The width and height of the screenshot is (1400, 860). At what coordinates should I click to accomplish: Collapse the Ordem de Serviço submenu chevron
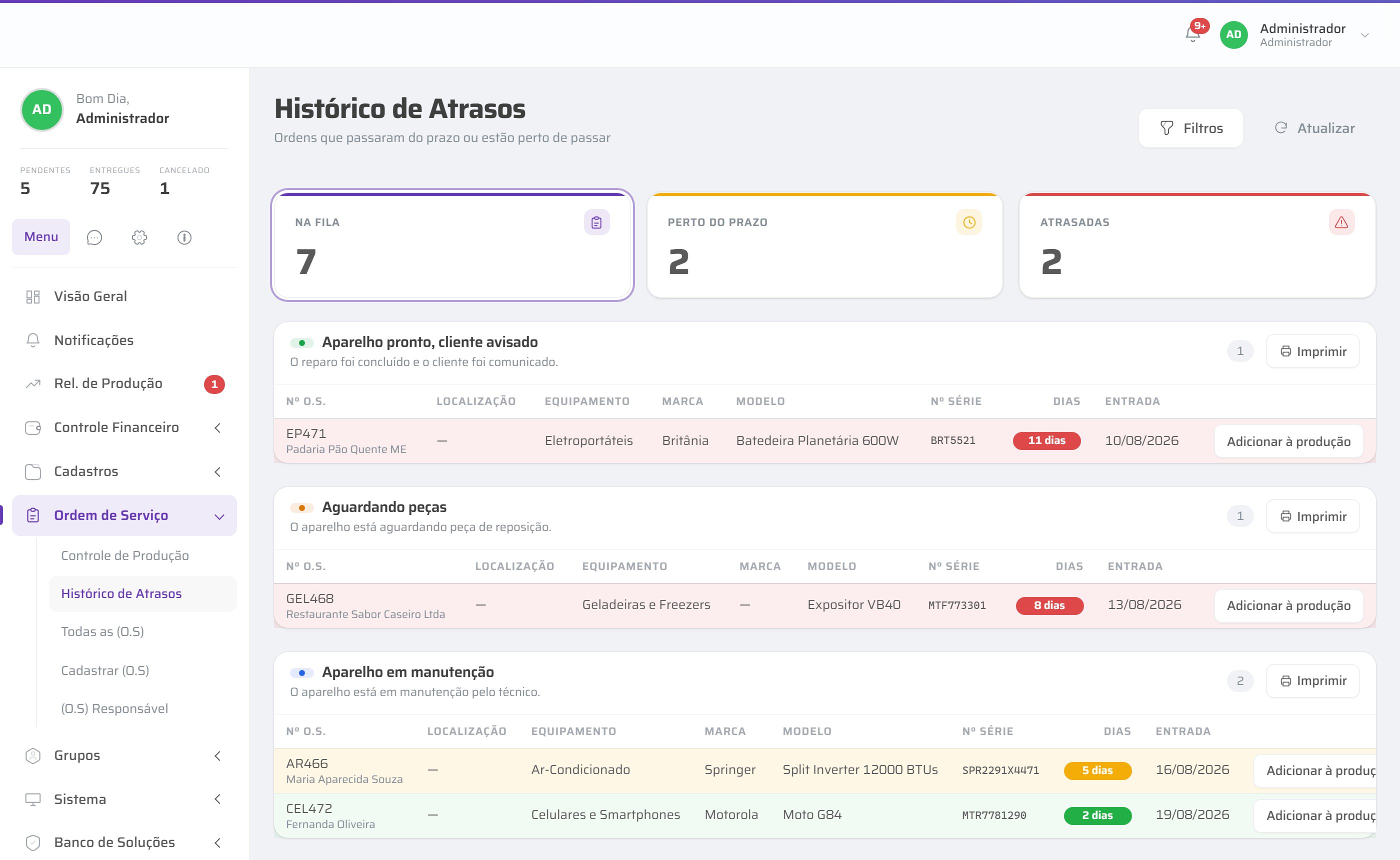pyautogui.click(x=219, y=516)
